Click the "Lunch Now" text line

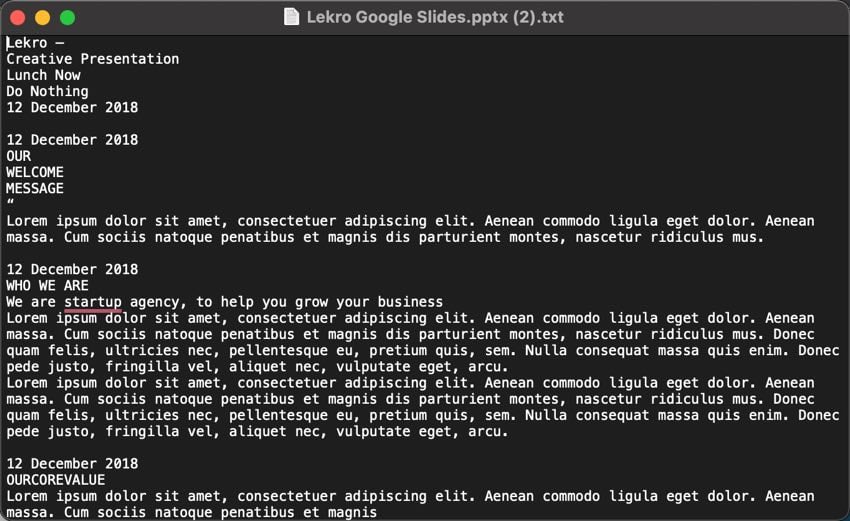point(43,75)
